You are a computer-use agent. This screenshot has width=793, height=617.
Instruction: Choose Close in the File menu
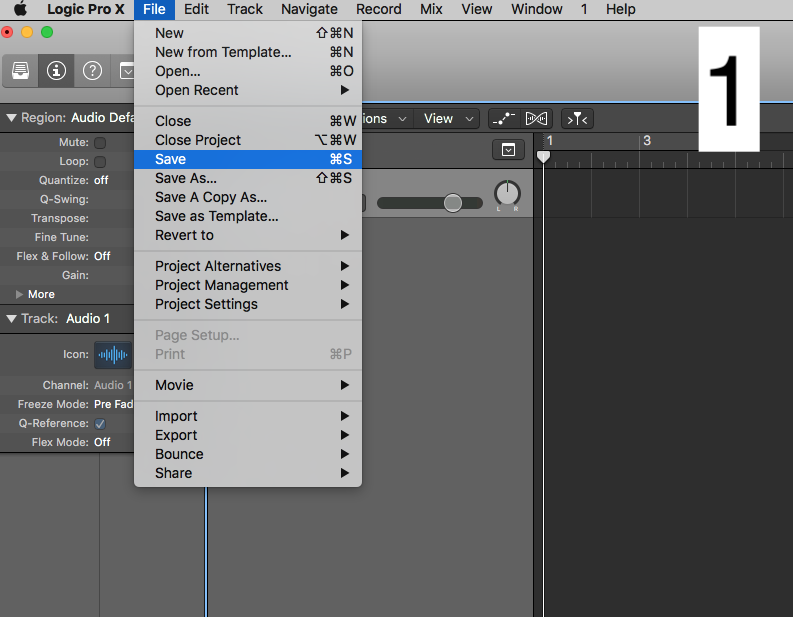point(248,121)
